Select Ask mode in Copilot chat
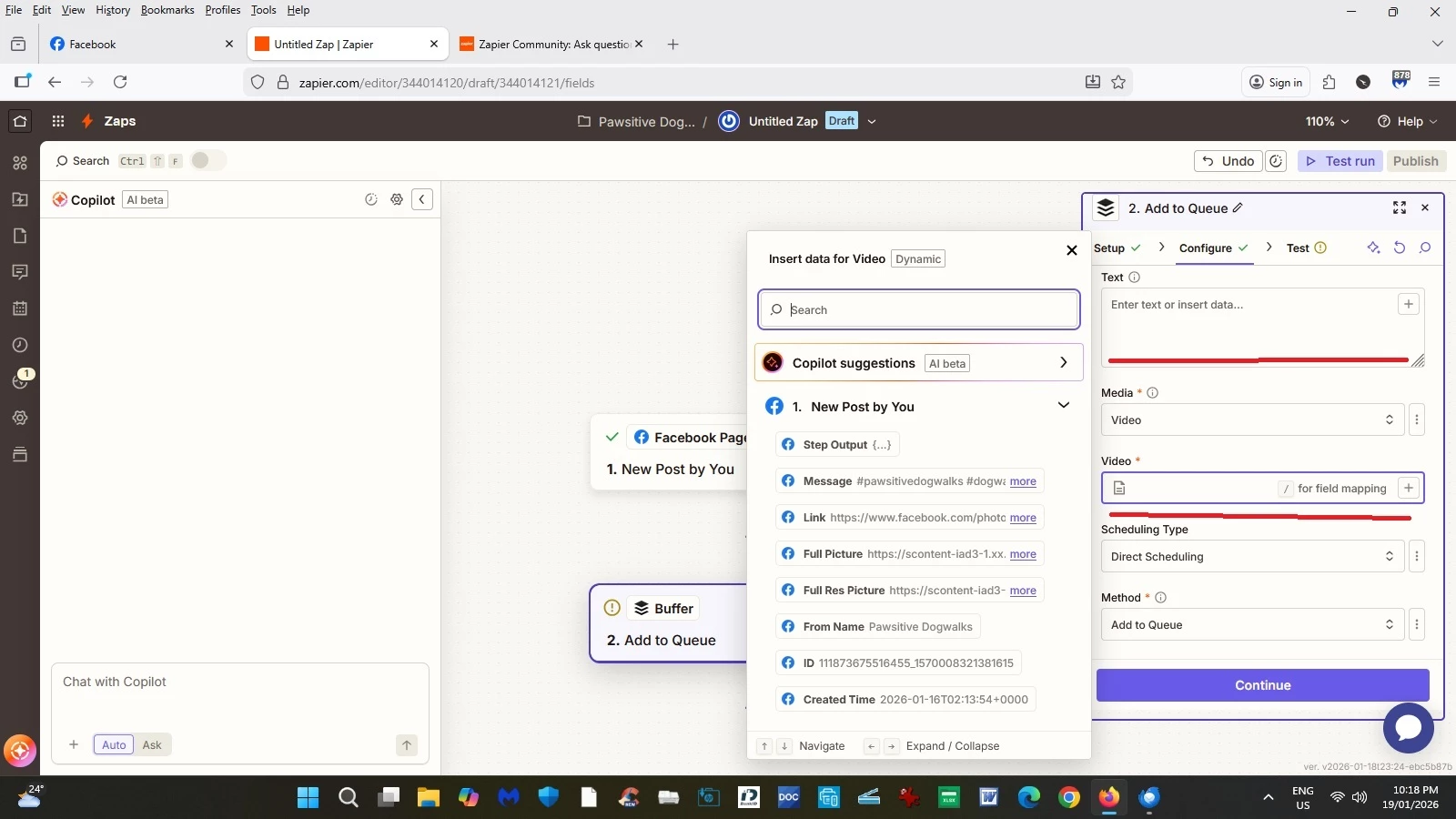The image size is (1456, 819). (152, 744)
